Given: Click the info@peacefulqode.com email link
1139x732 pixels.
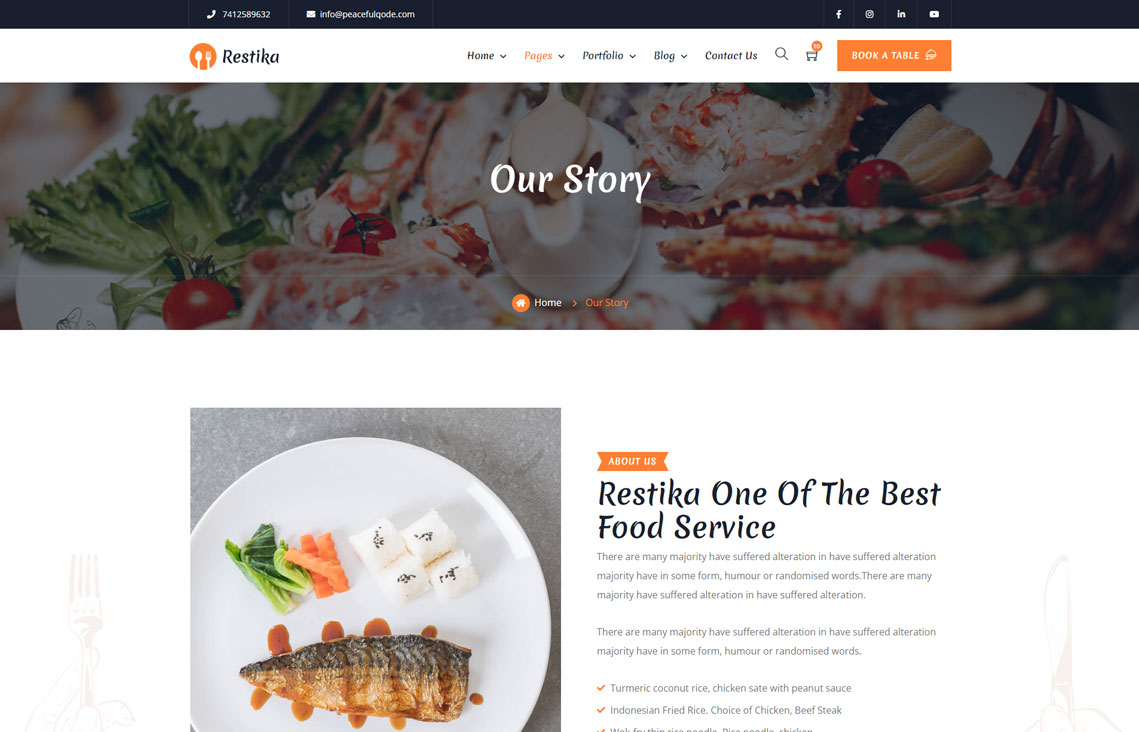Looking at the screenshot, I should pos(367,14).
